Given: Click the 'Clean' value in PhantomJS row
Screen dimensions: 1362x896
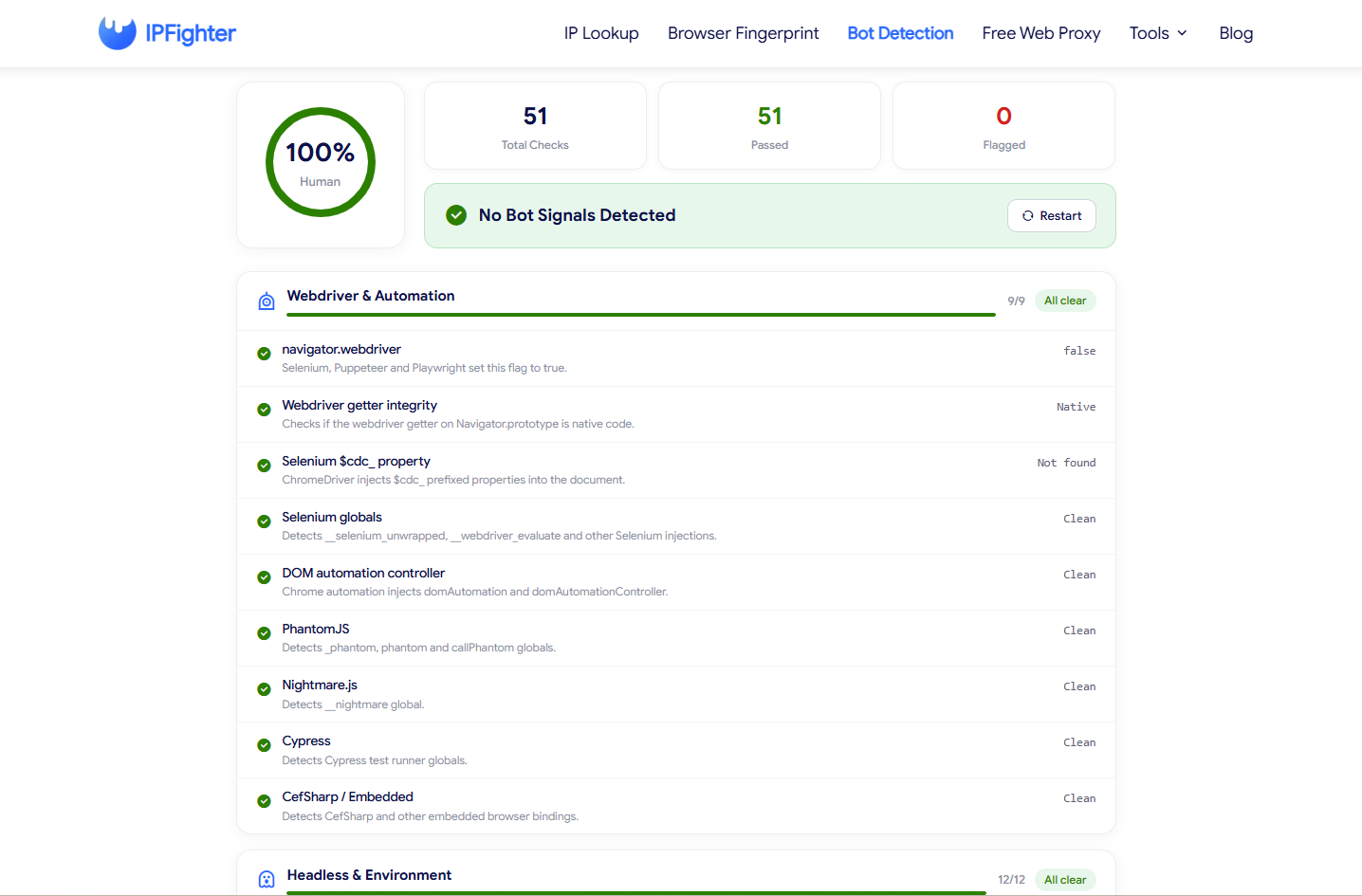Looking at the screenshot, I should pos(1079,631).
